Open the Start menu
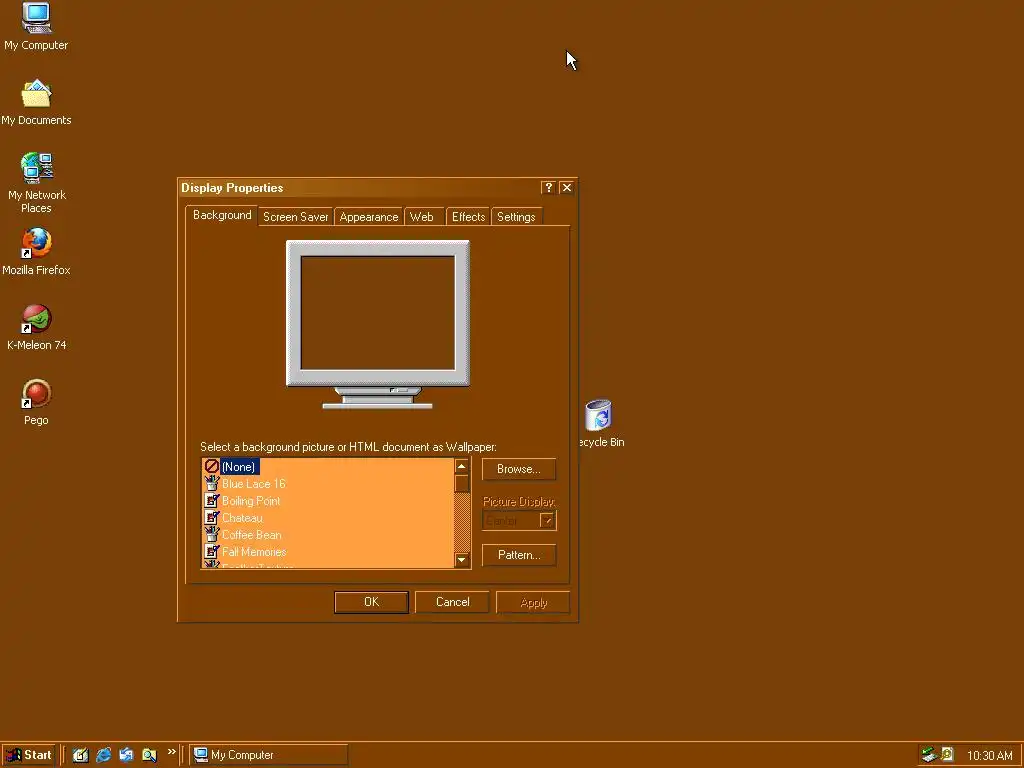The height and width of the screenshot is (768, 1024). pyautogui.click(x=29, y=755)
